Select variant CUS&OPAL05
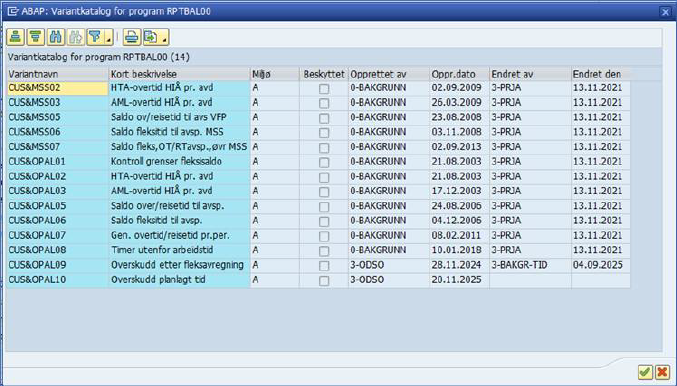This screenshot has width=677, height=386. [57, 206]
